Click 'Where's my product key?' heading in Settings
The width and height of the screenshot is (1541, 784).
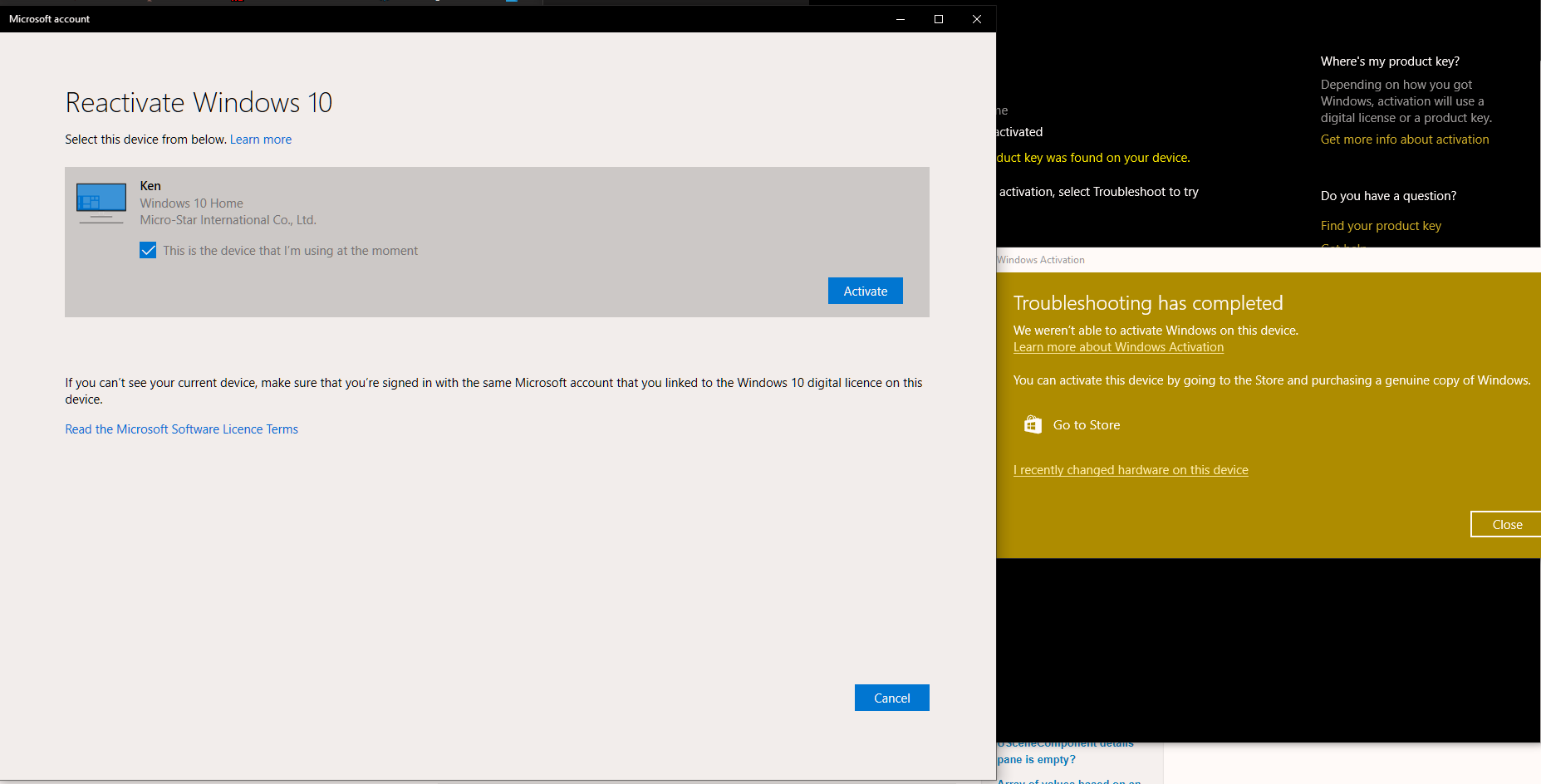[1390, 61]
